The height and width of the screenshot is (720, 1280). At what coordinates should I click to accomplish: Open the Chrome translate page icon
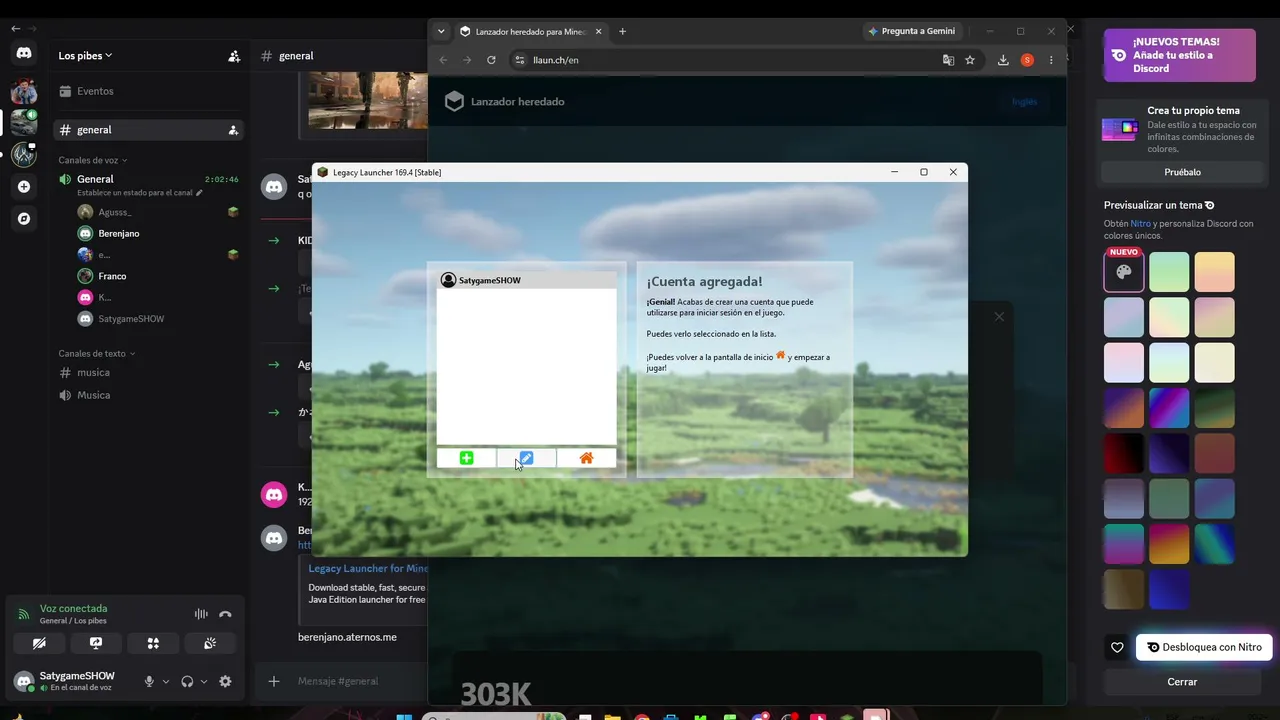pyautogui.click(x=948, y=60)
